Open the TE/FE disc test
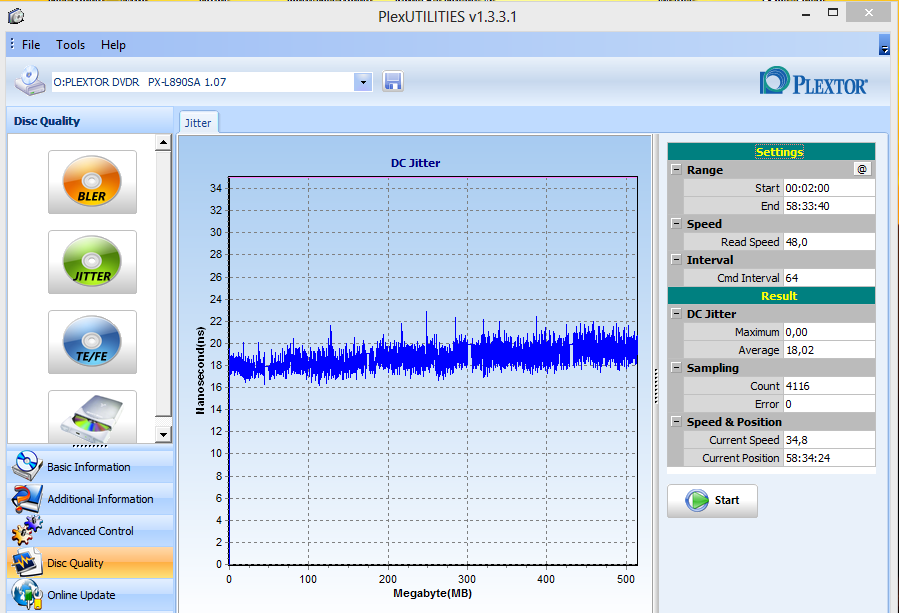This screenshot has width=899, height=613. [92, 342]
